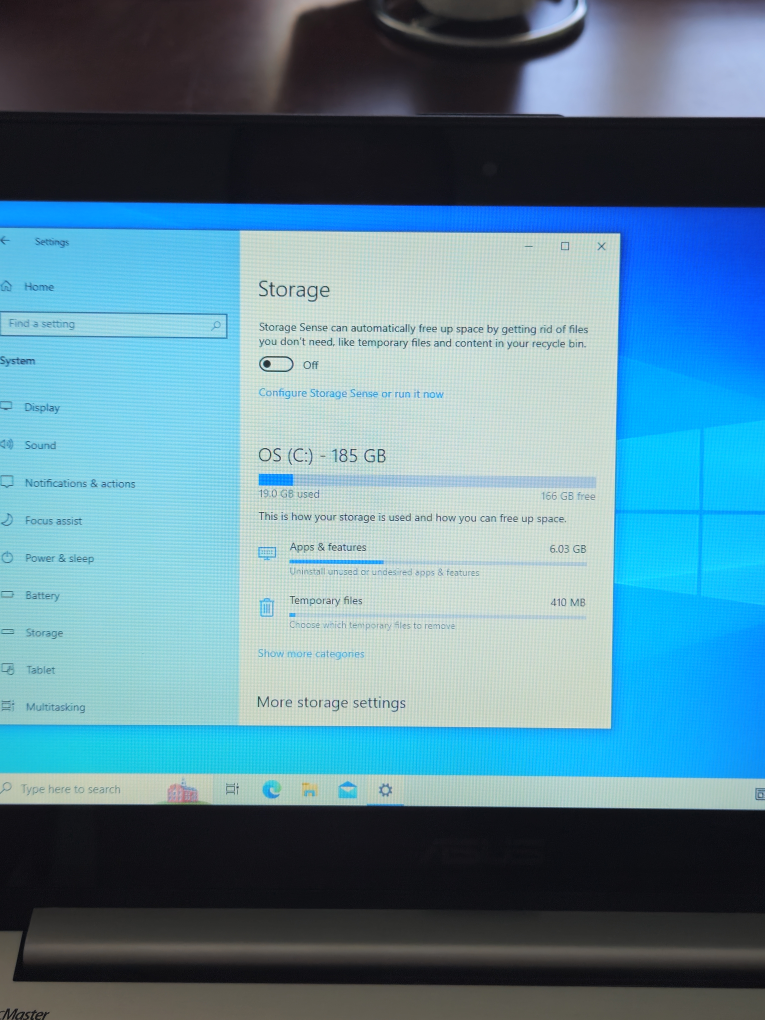This screenshot has height=1020, width=765.
Task: Click the OS (C:) storage usage bar
Action: click(427, 481)
